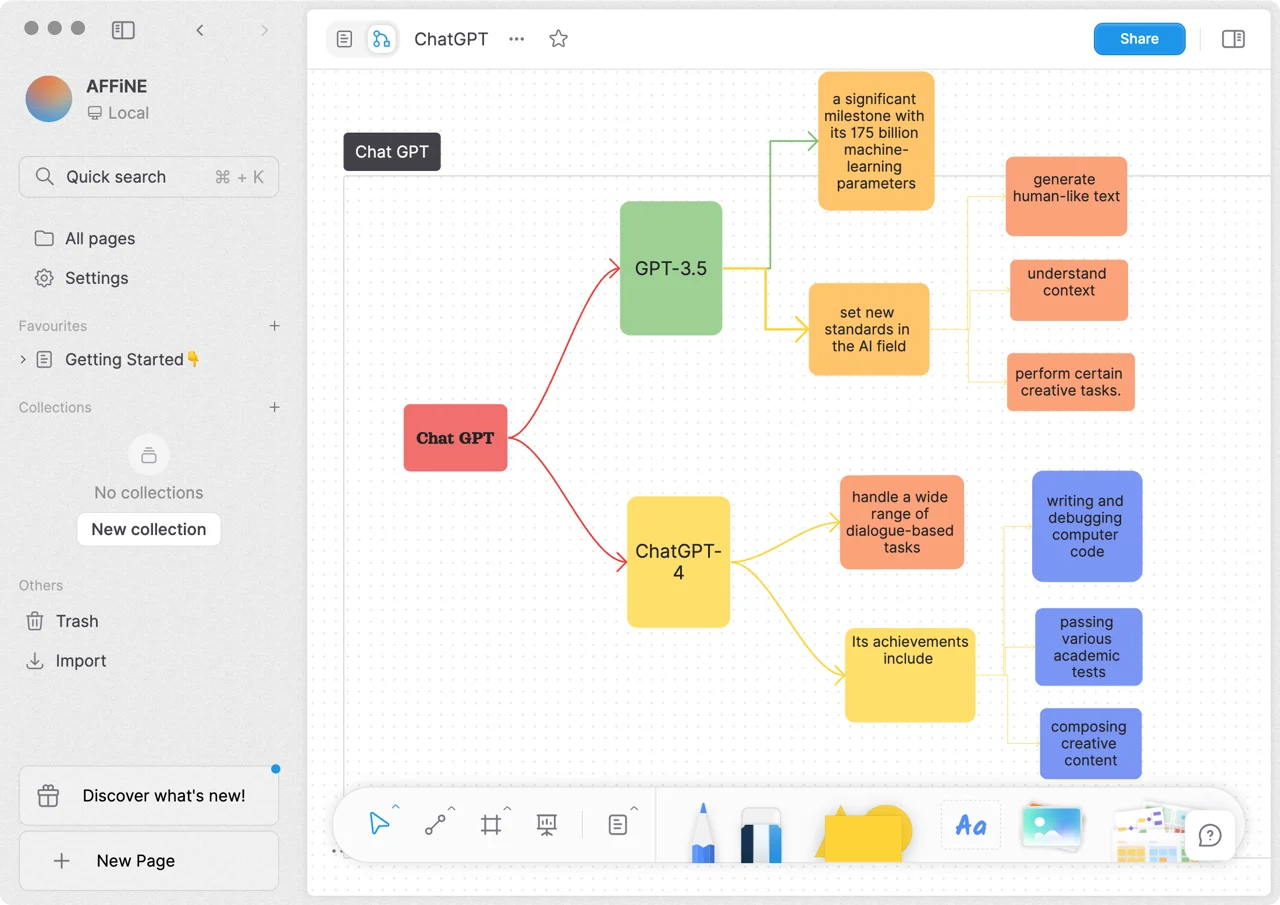
Task: Go back with the left arrow
Action: 200,30
